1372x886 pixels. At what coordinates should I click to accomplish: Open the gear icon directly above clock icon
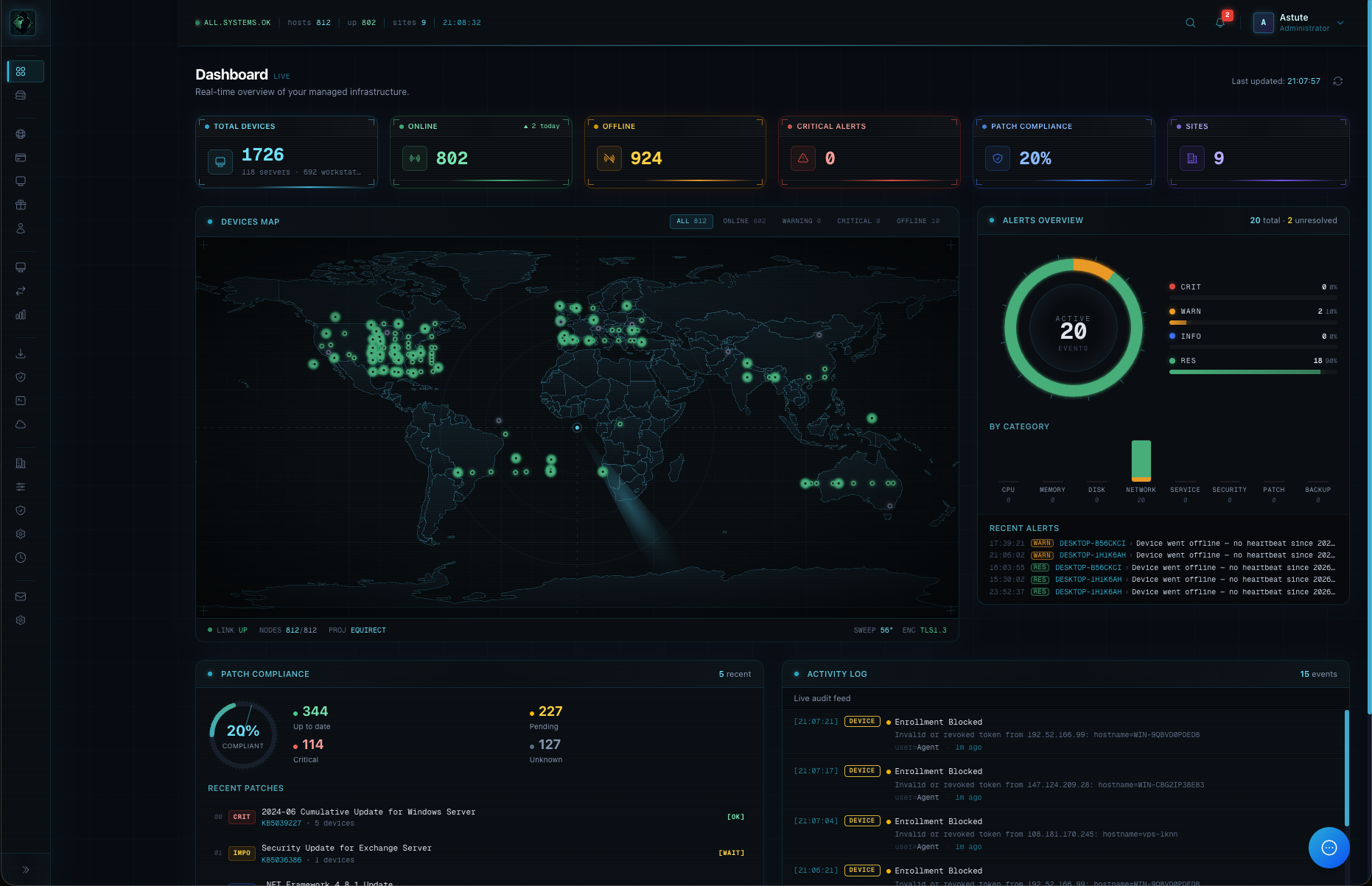[x=21, y=534]
